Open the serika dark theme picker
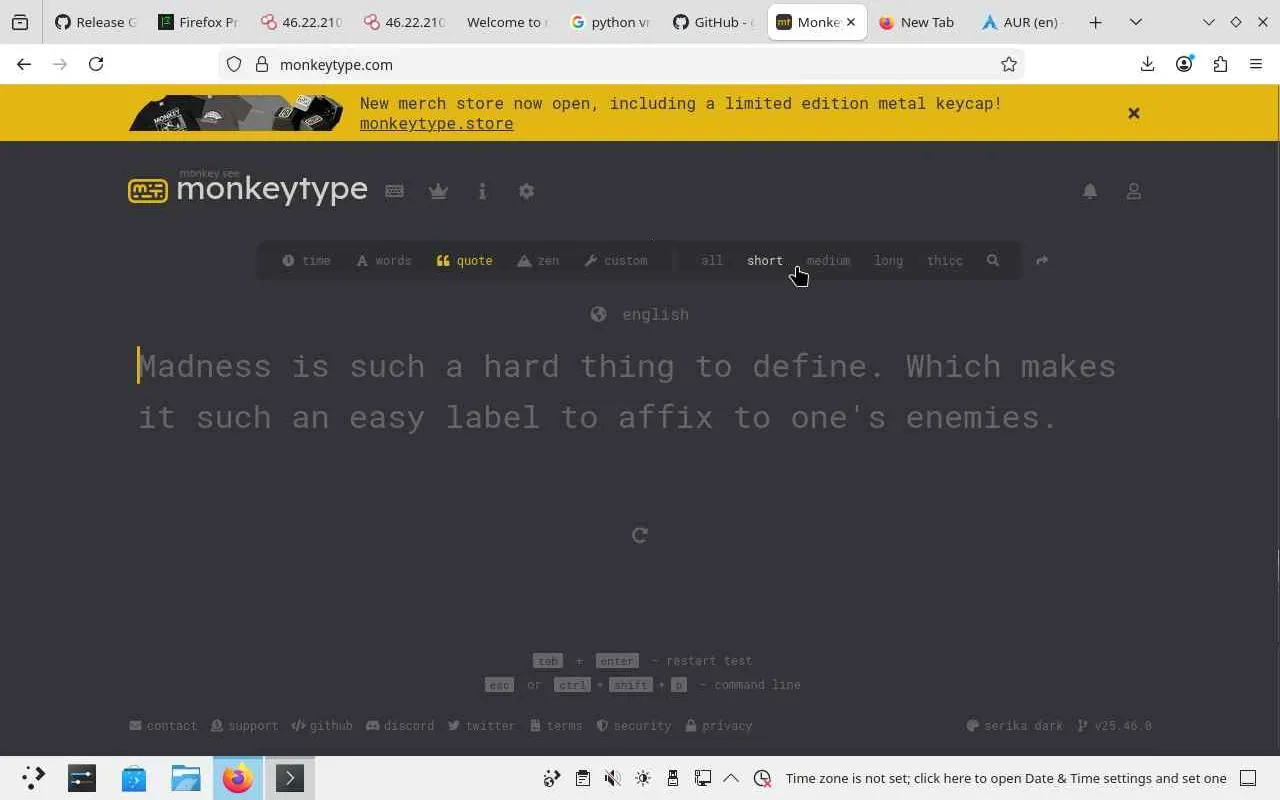Image resolution: width=1280 pixels, height=800 pixels. pos(1014,726)
